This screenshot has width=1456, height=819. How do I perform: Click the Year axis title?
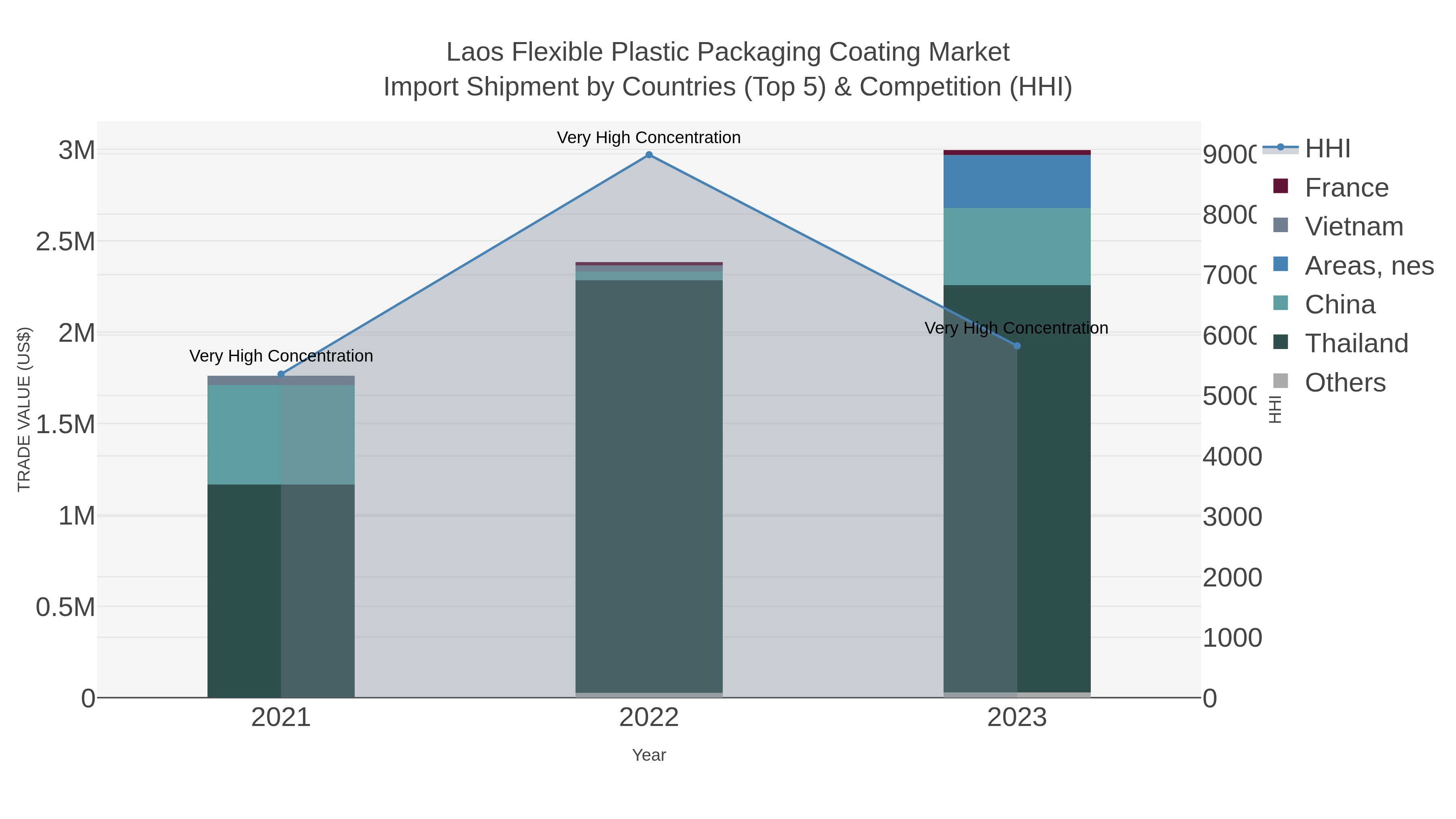point(649,755)
